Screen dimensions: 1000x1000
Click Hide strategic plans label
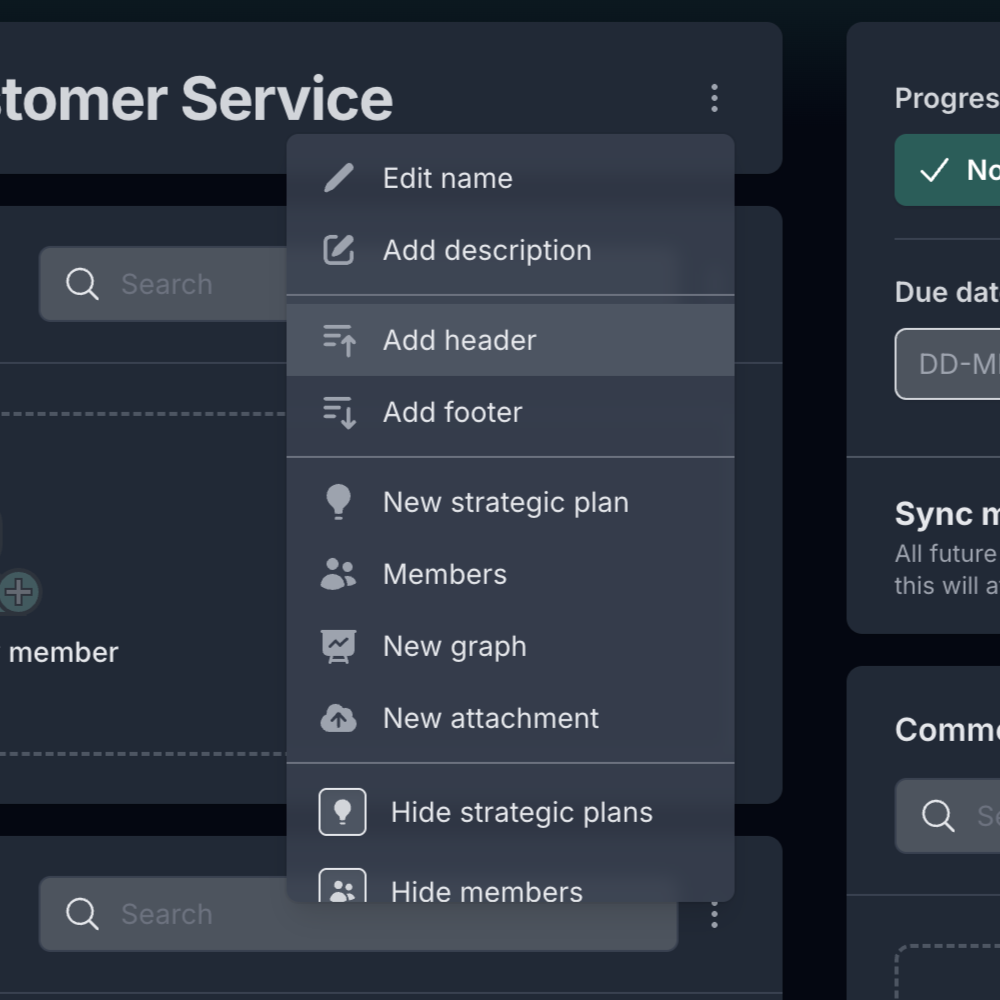[522, 812]
